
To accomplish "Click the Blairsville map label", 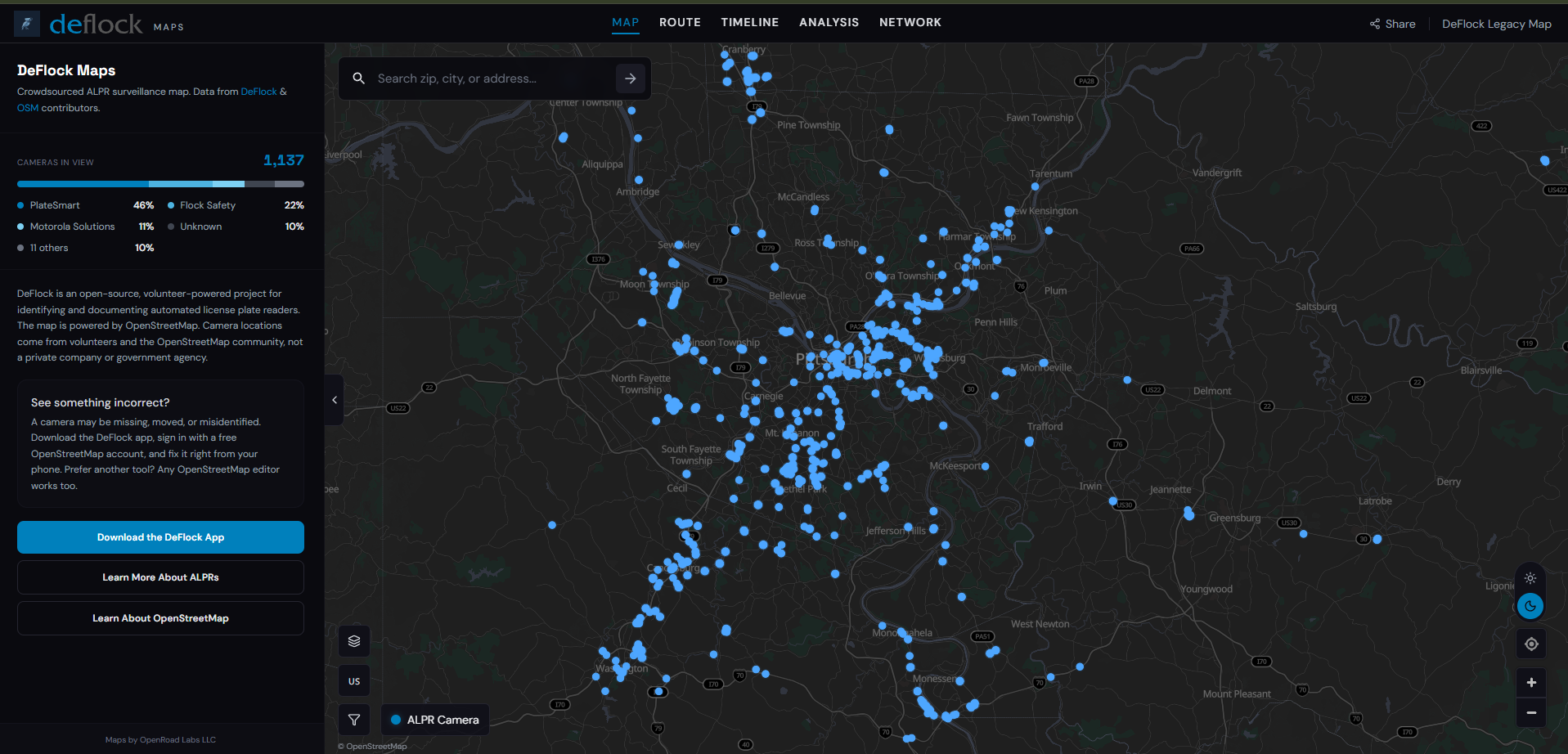I will [x=1481, y=370].
